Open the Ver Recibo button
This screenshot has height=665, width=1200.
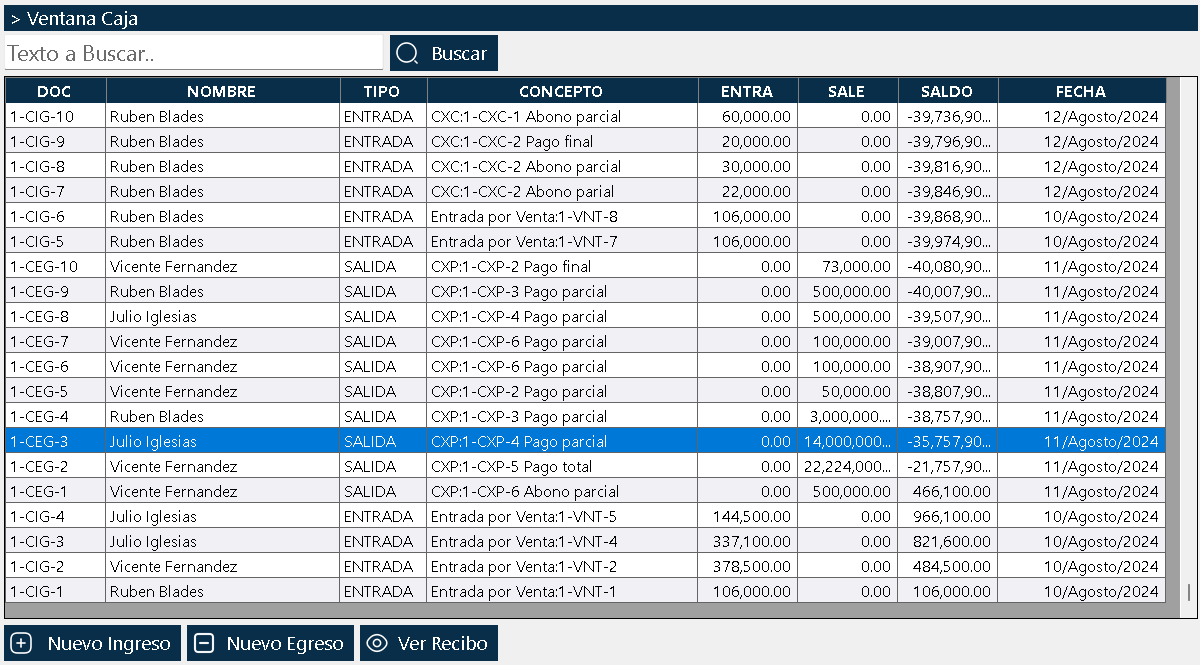(429, 643)
